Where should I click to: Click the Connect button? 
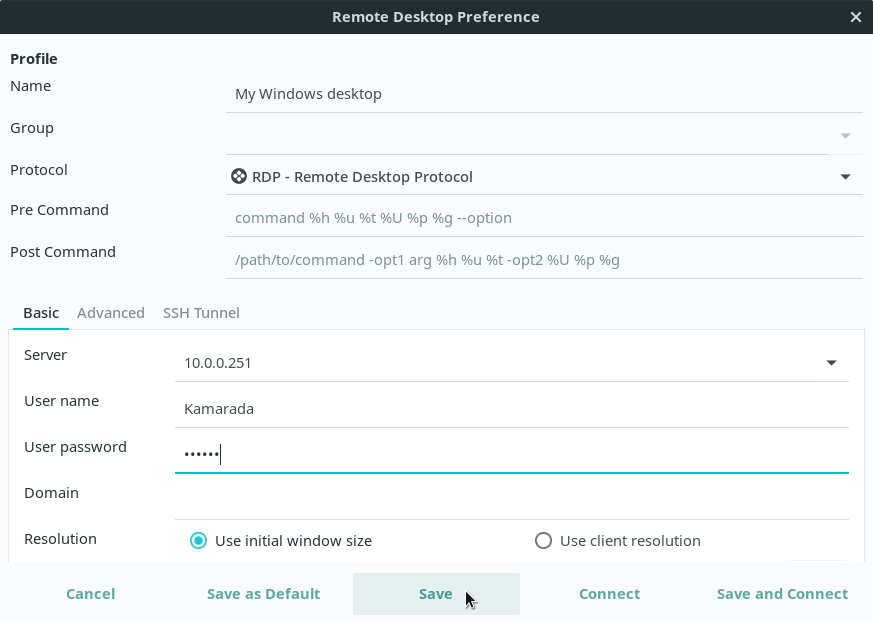pyautogui.click(x=609, y=594)
